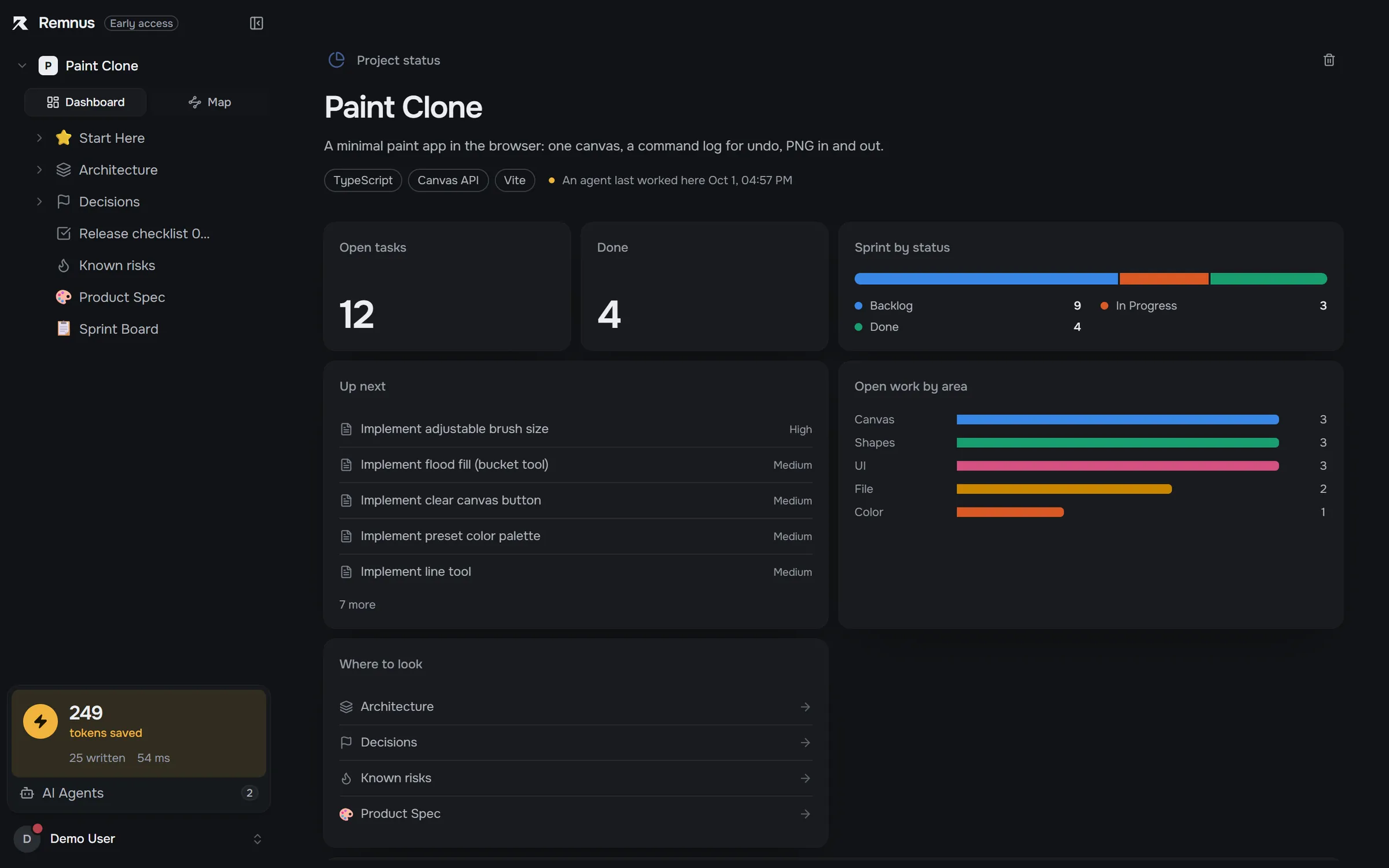Collapse the Paint Clone project tree
The width and height of the screenshot is (1389, 868).
22,65
